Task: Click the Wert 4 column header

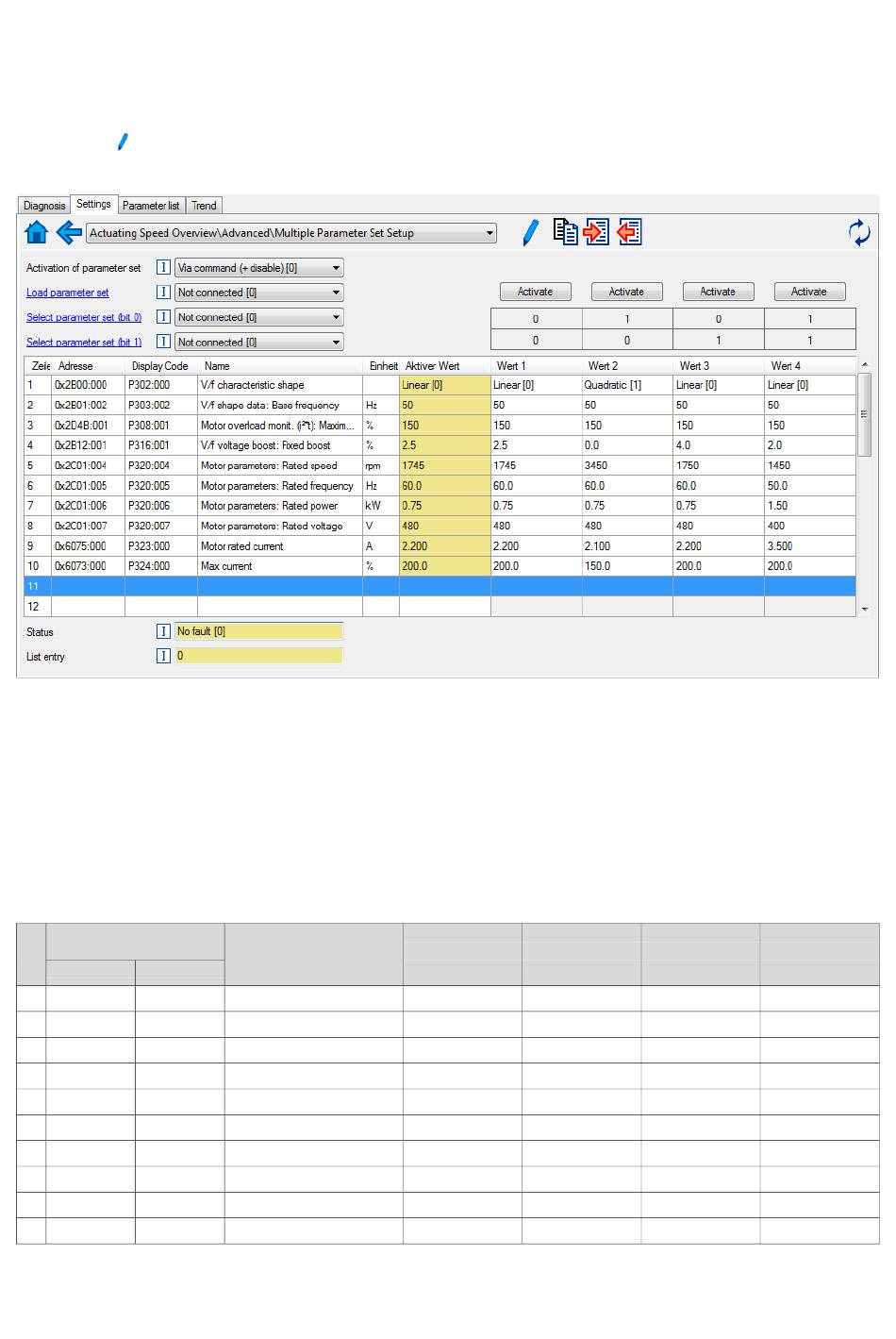Action: pyautogui.click(x=811, y=366)
